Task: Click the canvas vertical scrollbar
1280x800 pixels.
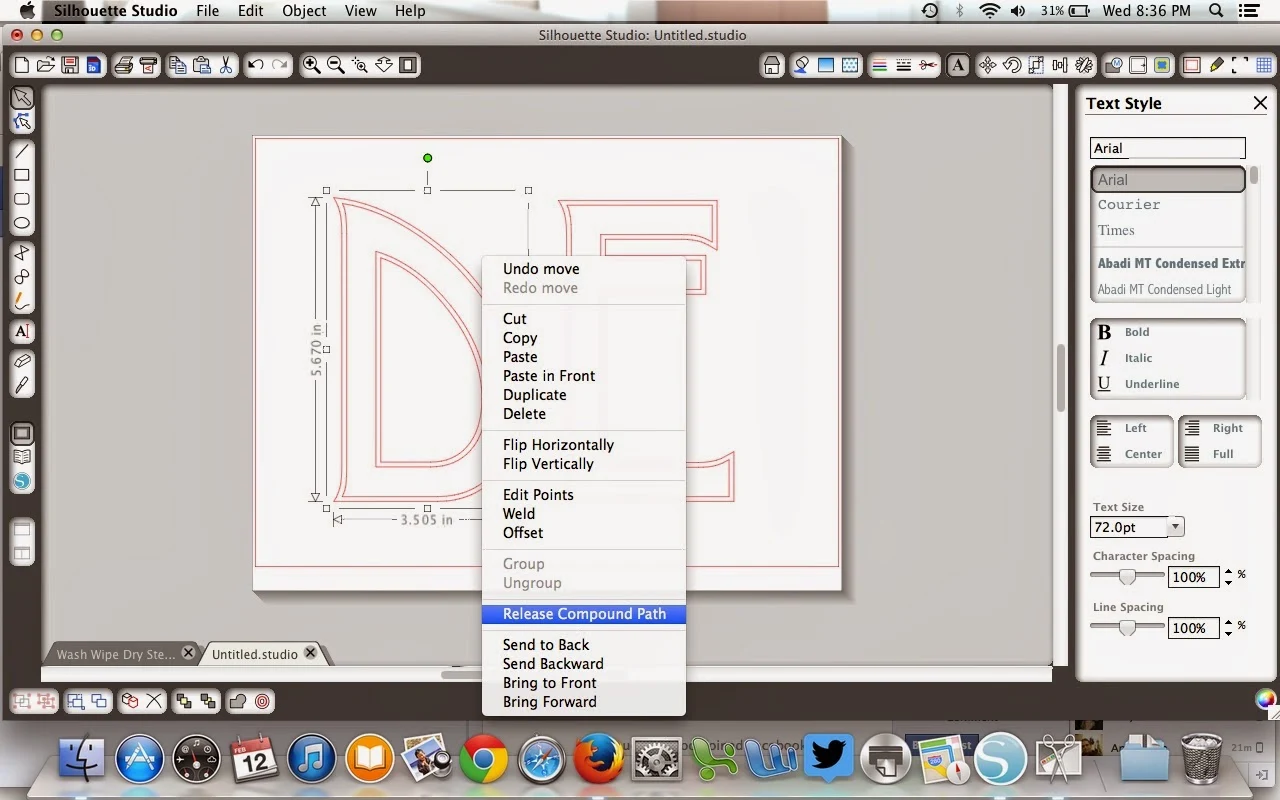Action: click(x=1059, y=377)
